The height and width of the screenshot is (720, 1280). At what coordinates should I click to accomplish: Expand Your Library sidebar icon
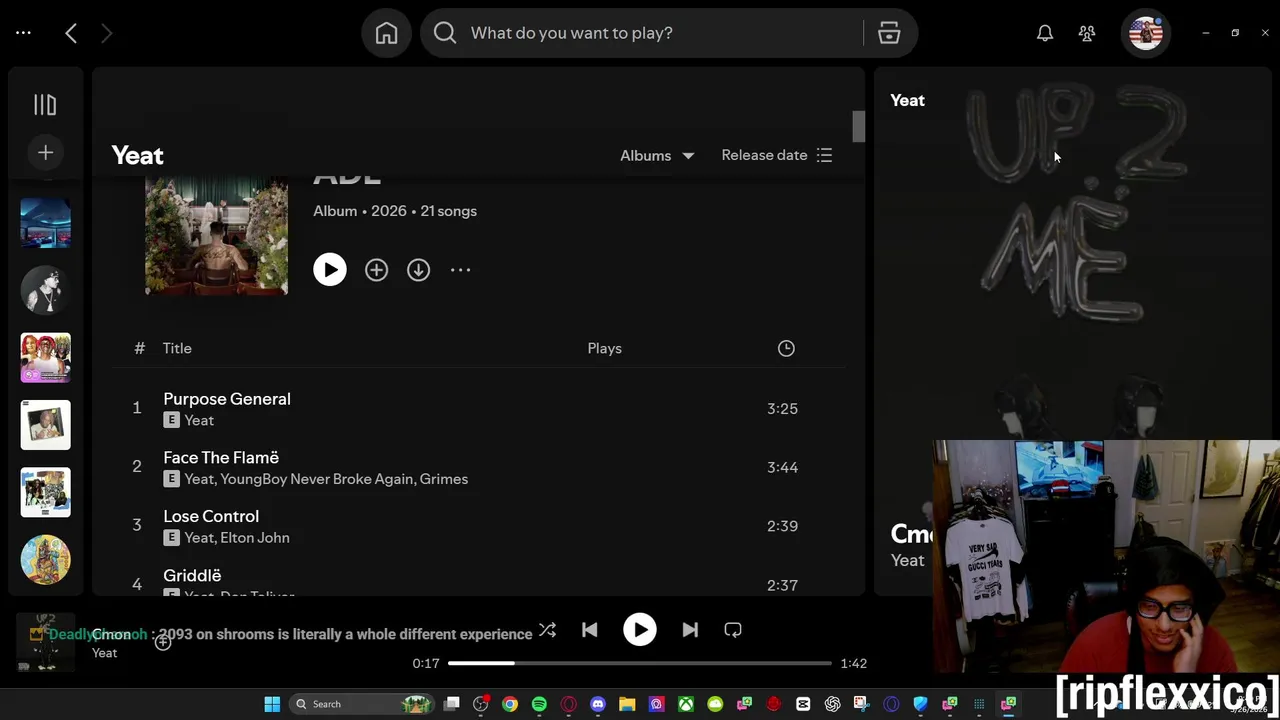click(45, 105)
